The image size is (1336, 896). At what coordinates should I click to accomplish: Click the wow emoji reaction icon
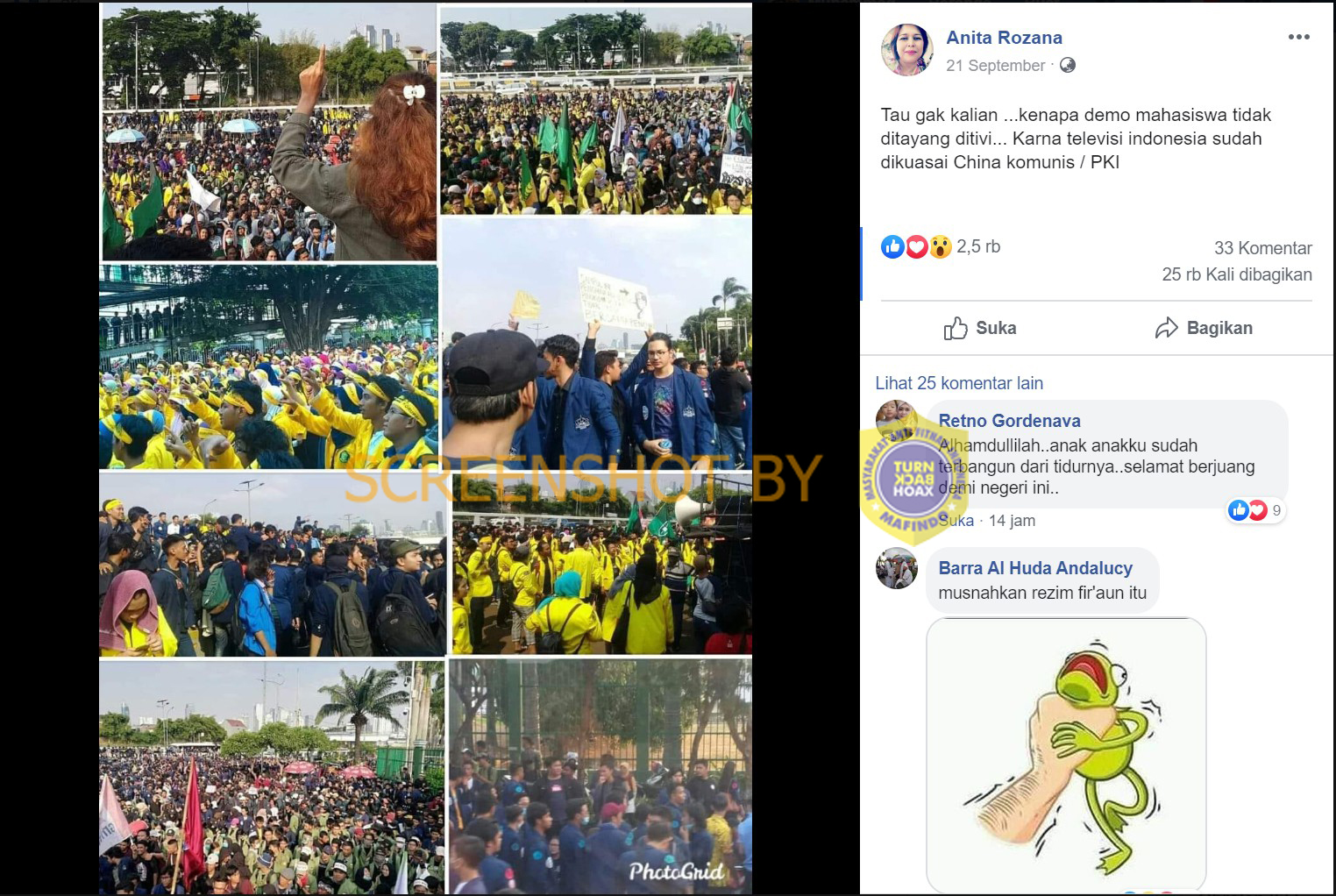point(940,247)
